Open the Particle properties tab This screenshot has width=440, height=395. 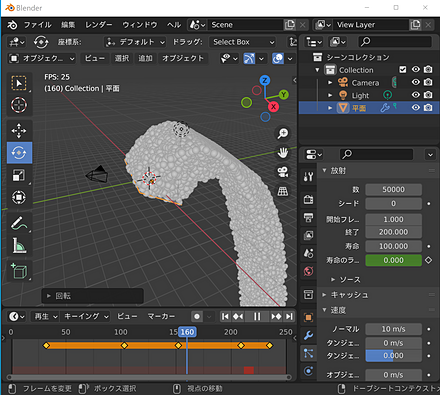click(308, 353)
